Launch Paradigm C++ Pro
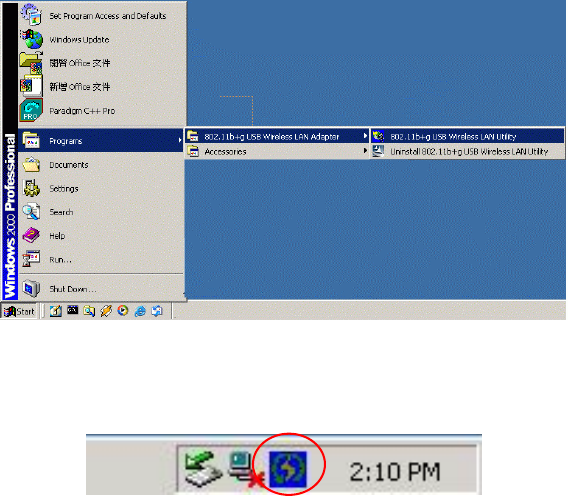Screen dimensions: 568x496 (x=102, y=111)
